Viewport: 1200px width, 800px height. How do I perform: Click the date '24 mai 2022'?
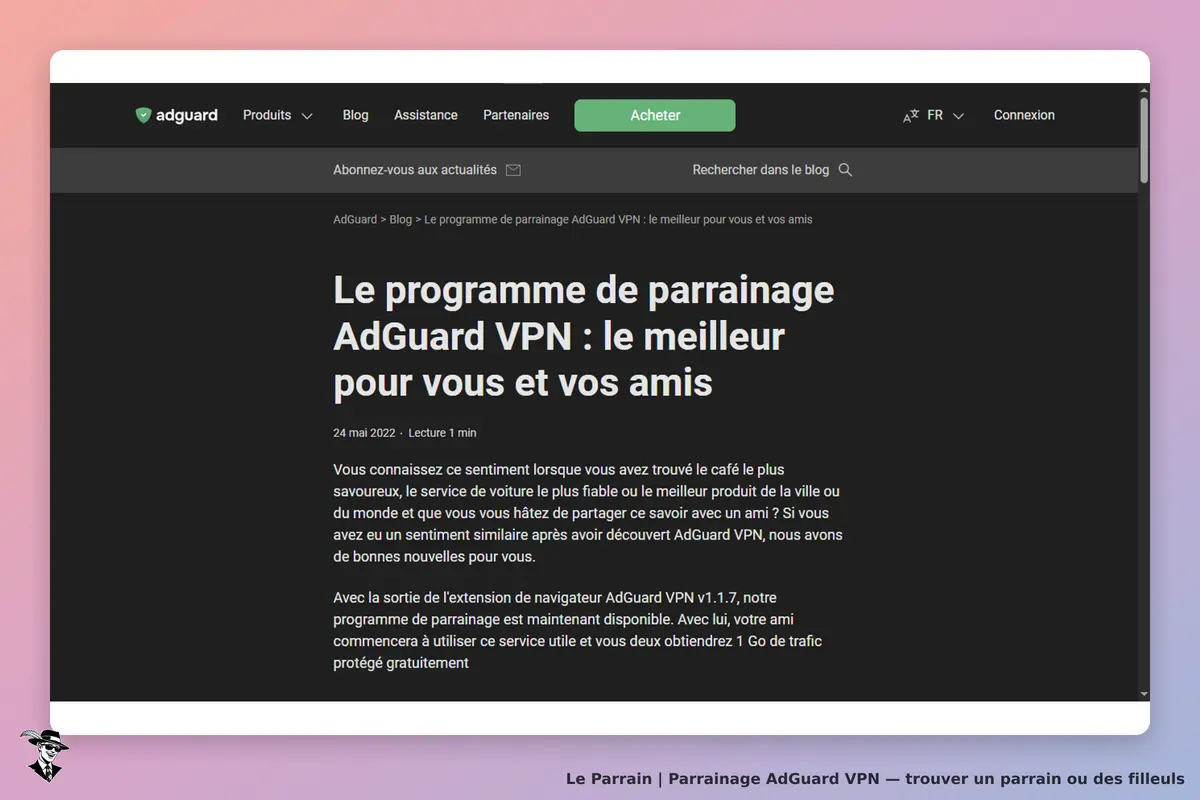click(364, 433)
